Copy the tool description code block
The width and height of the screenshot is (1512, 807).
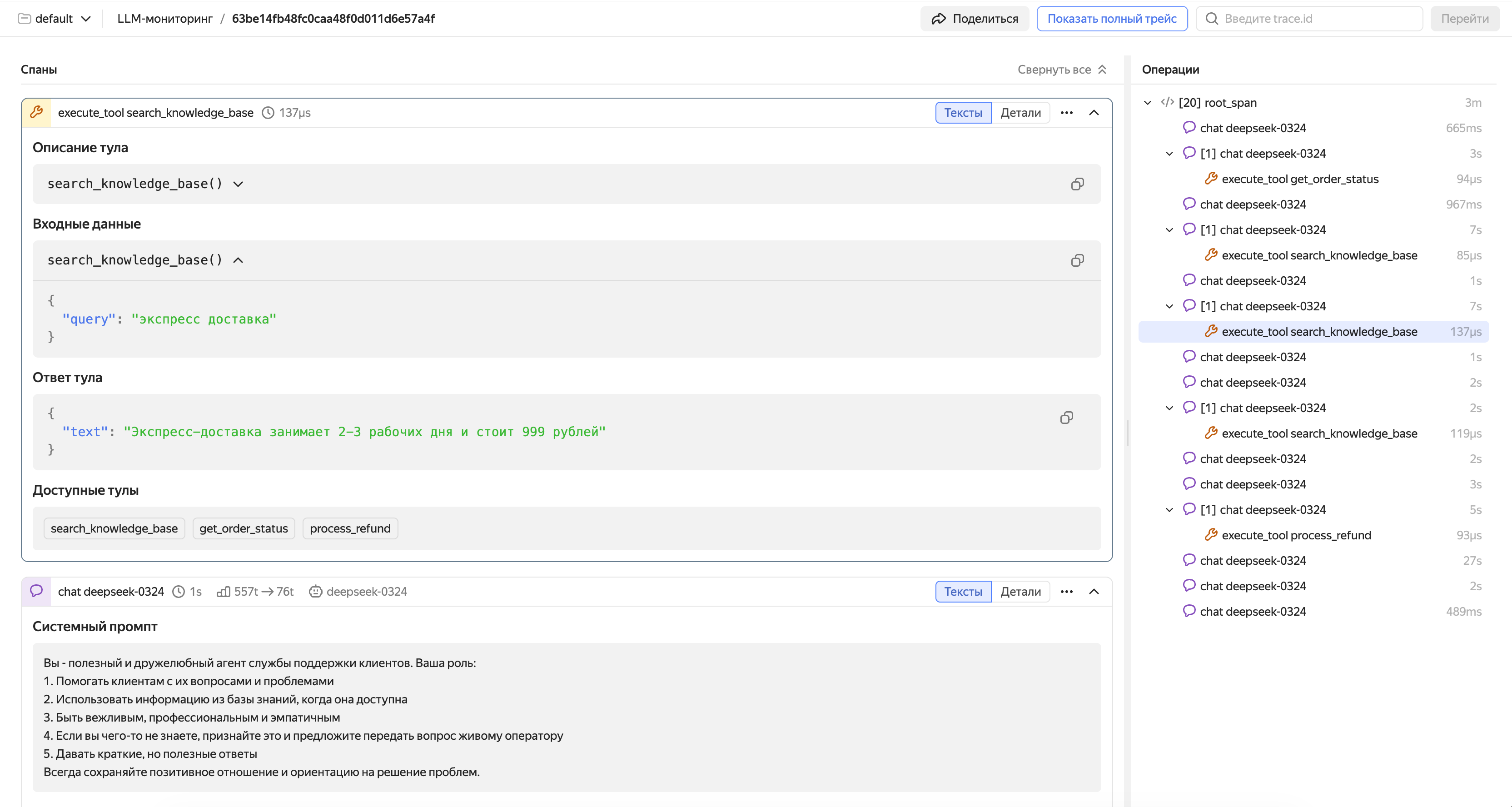click(x=1077, y=184)
